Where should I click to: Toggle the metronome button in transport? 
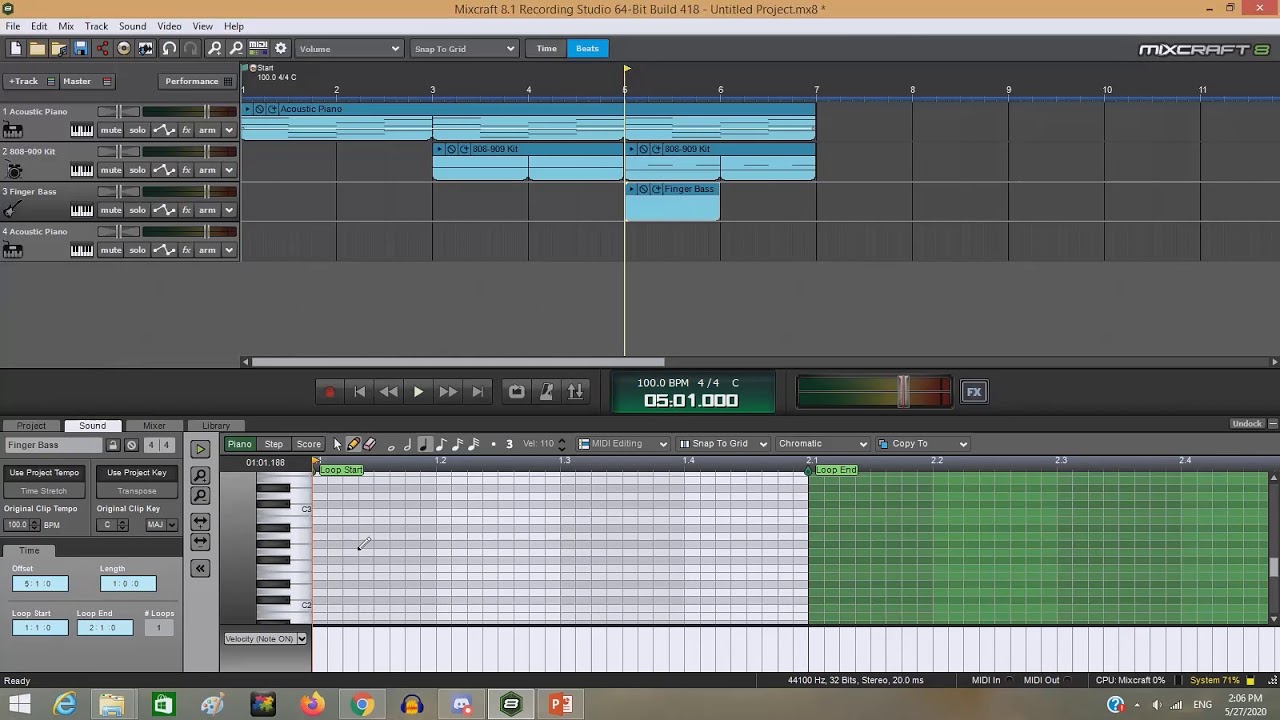(x=546, y=392)
